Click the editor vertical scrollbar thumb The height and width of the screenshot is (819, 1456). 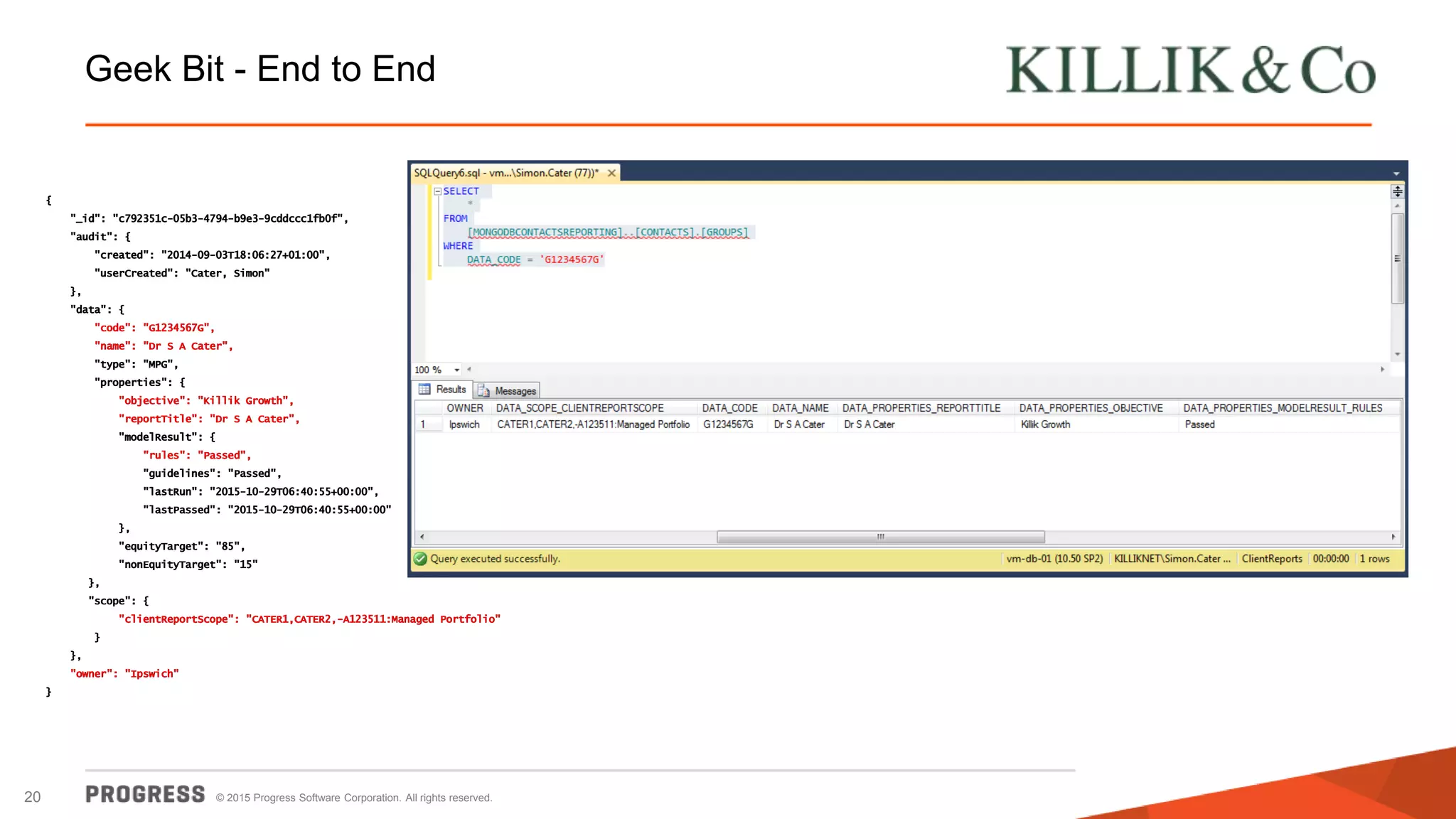(x=1397, y=258)
